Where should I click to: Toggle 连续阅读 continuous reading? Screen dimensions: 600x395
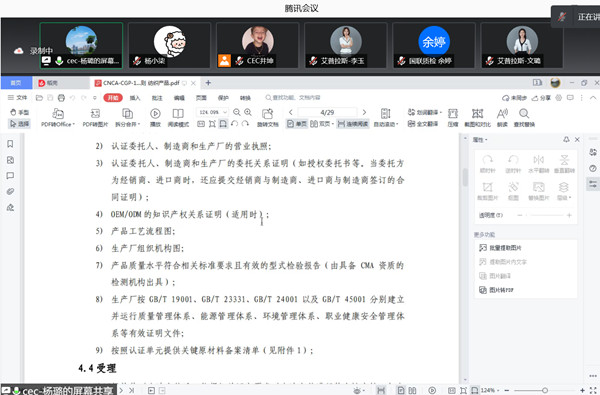pyautogui.click(x=353, y=124)
